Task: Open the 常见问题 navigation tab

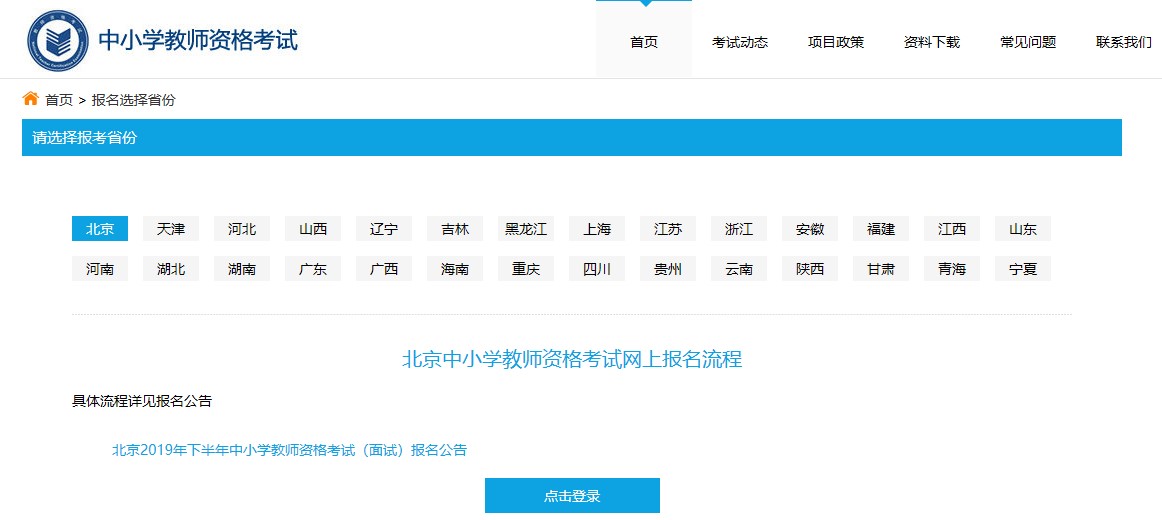Action: pyautogui.click(x=1028, y=42)
